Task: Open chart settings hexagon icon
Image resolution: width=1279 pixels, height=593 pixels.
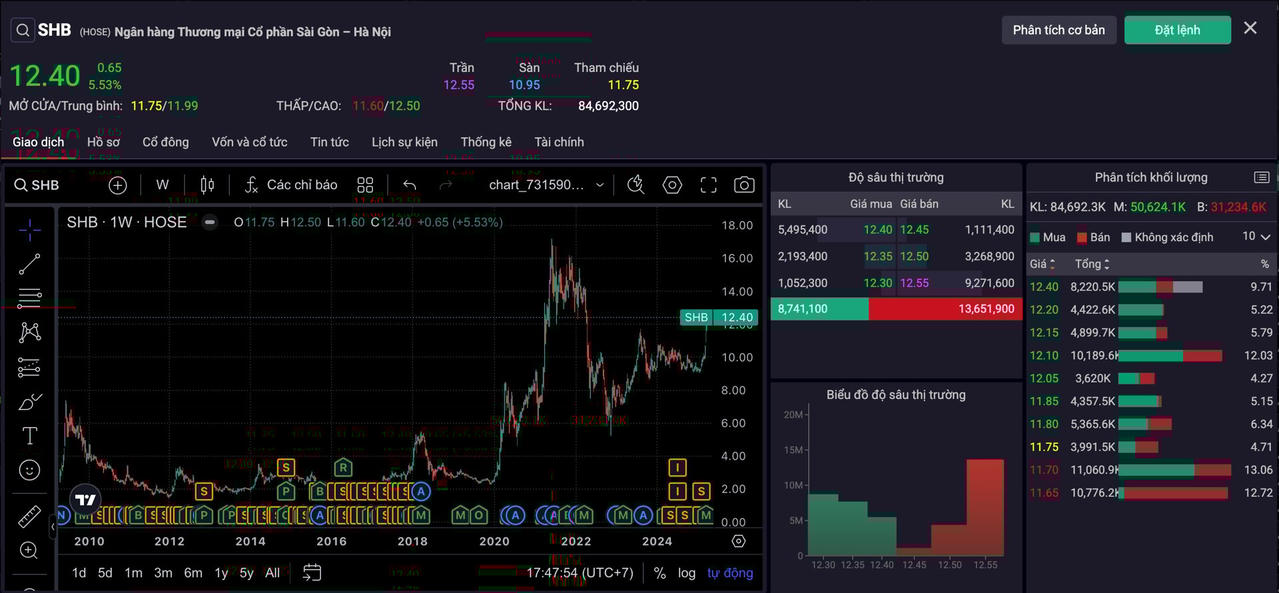Action: pos(672,185)
